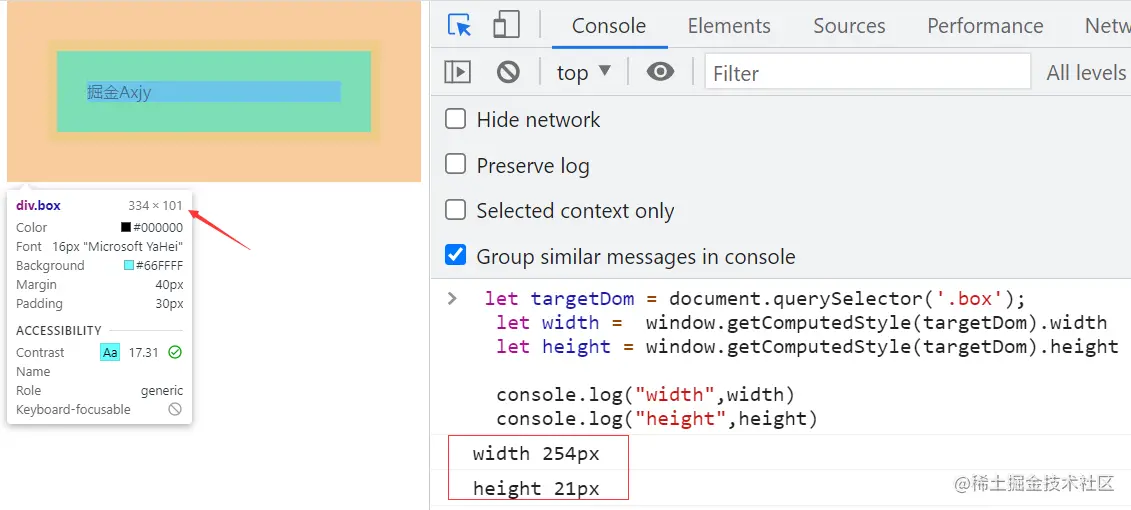The width and height of the screenshot is (1131, 510).
Task: Switch to the Console tab
Action: tap(609, 26)
